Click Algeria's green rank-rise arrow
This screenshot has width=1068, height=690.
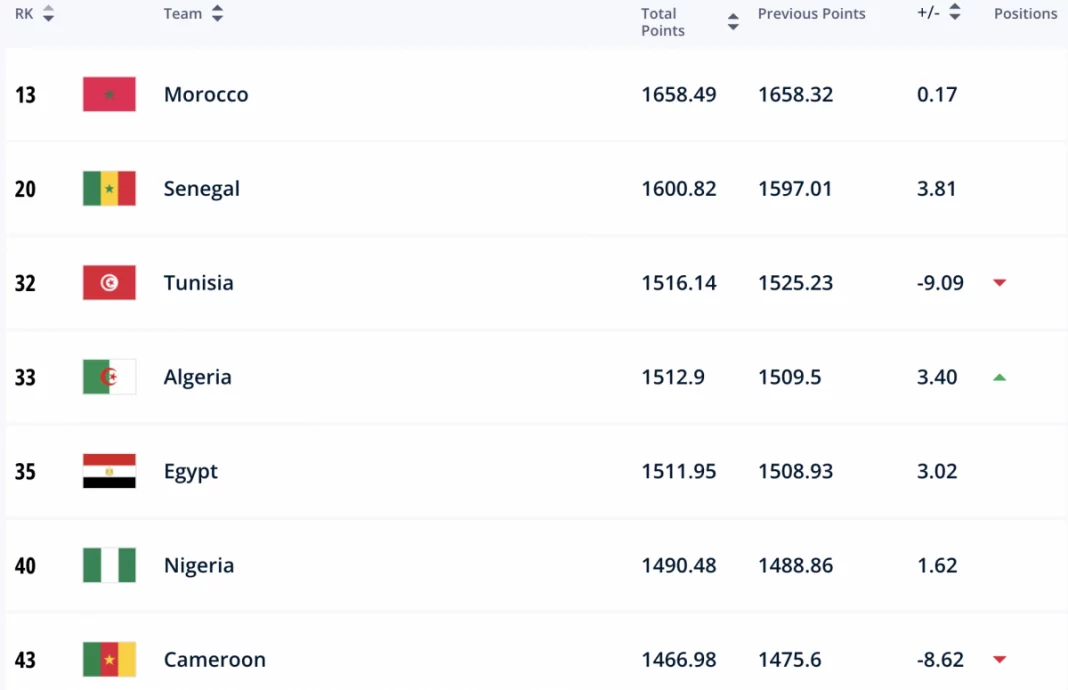(999, 377)
